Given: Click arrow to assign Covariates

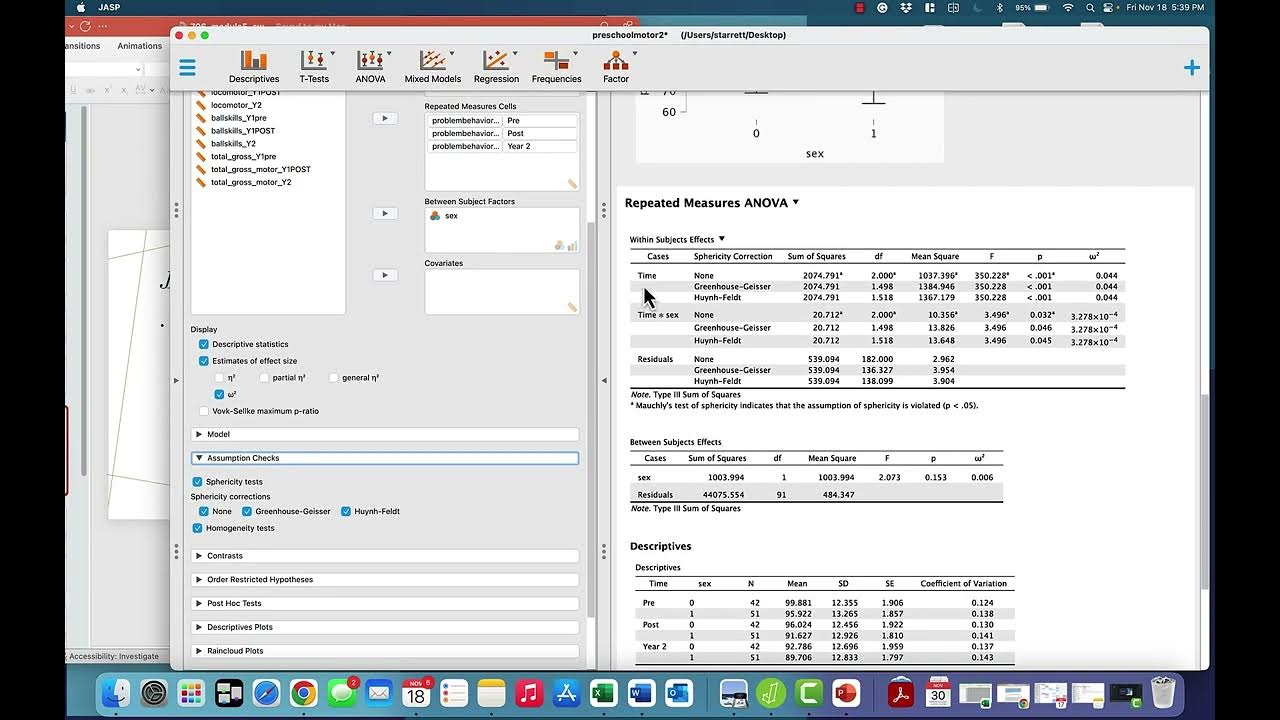Looking at the screenshot, I should click(385, 275).
